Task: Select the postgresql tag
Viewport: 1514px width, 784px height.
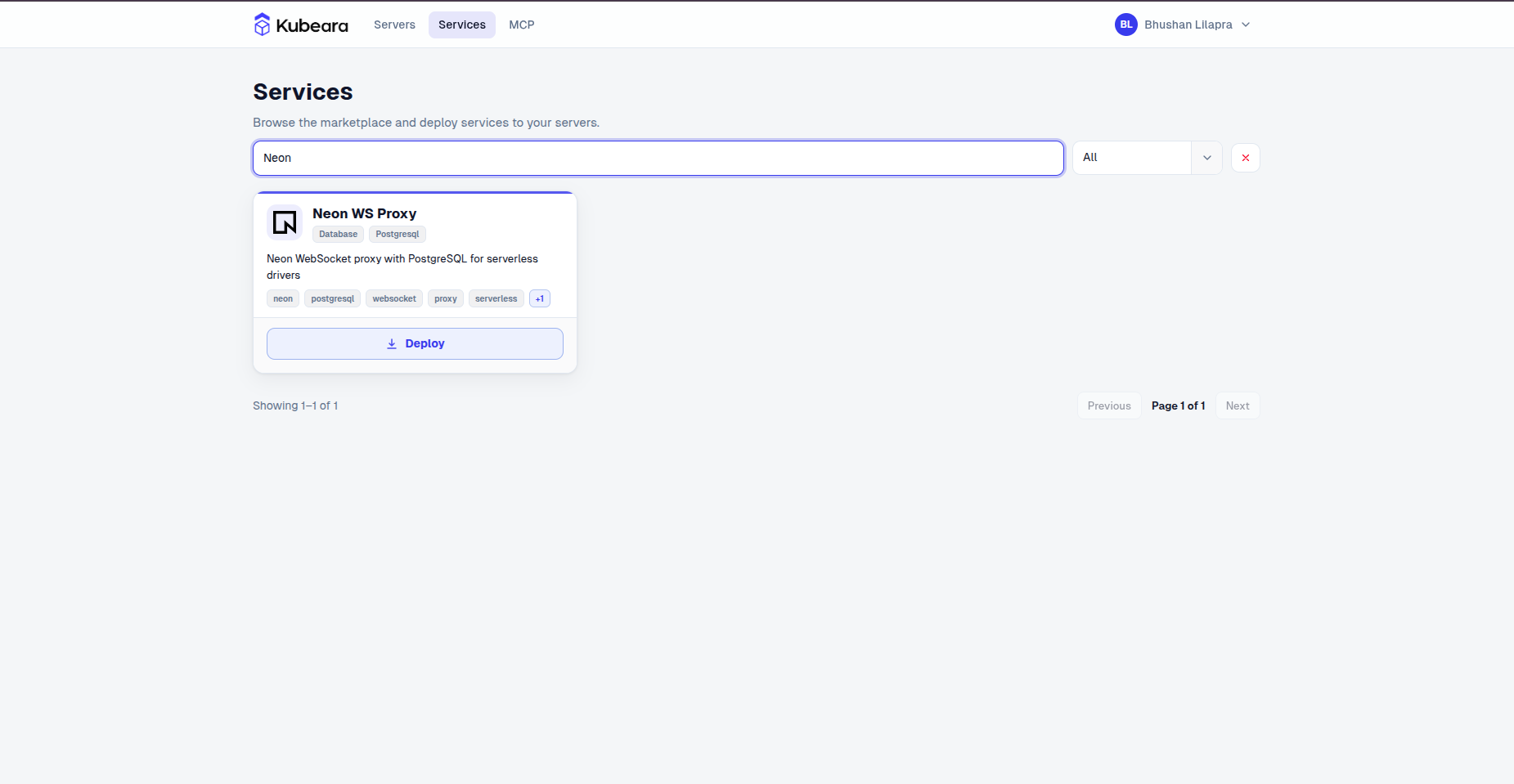Action: pyautogui.click(x=333, y=298)
